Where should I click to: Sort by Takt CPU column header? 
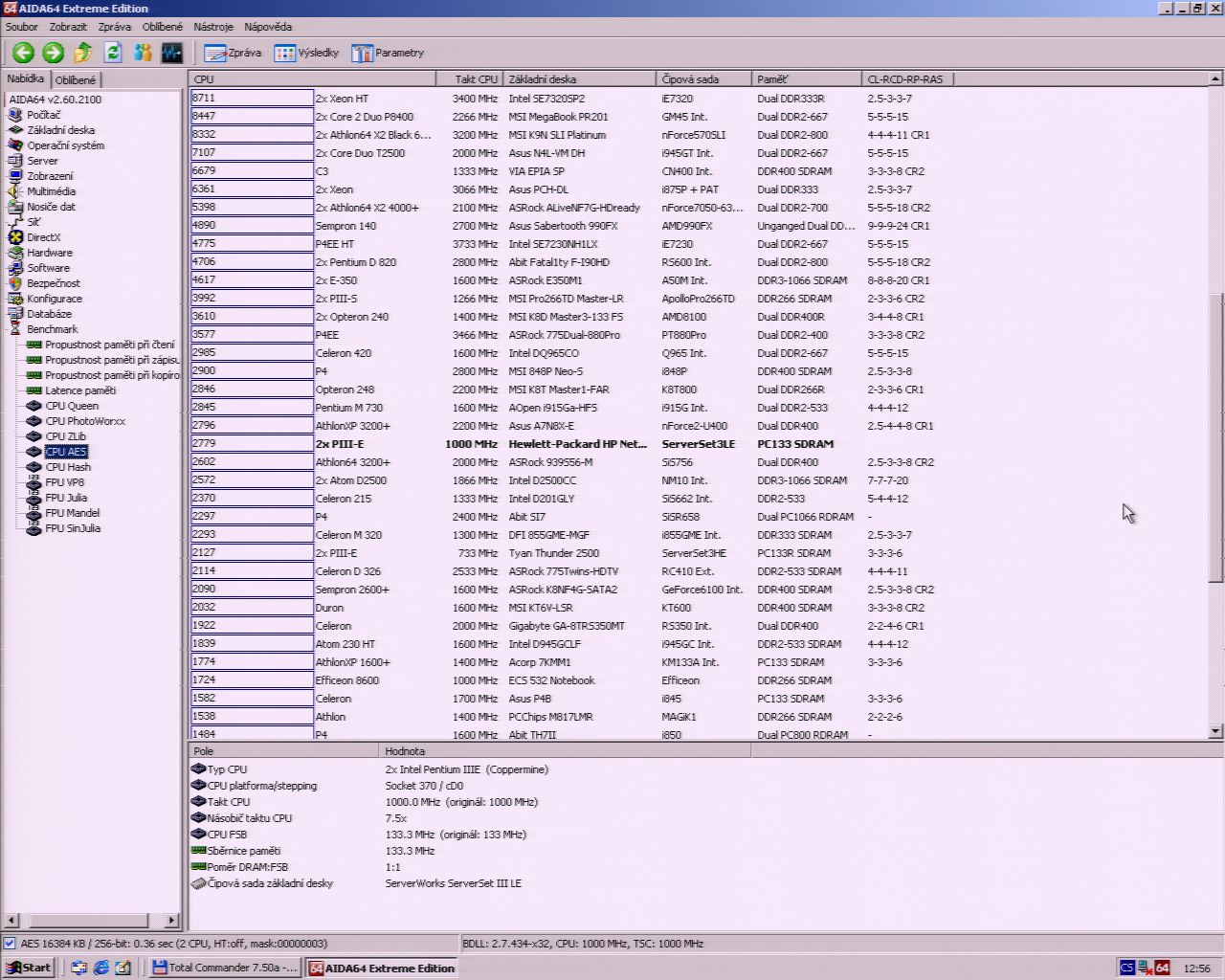470,79
